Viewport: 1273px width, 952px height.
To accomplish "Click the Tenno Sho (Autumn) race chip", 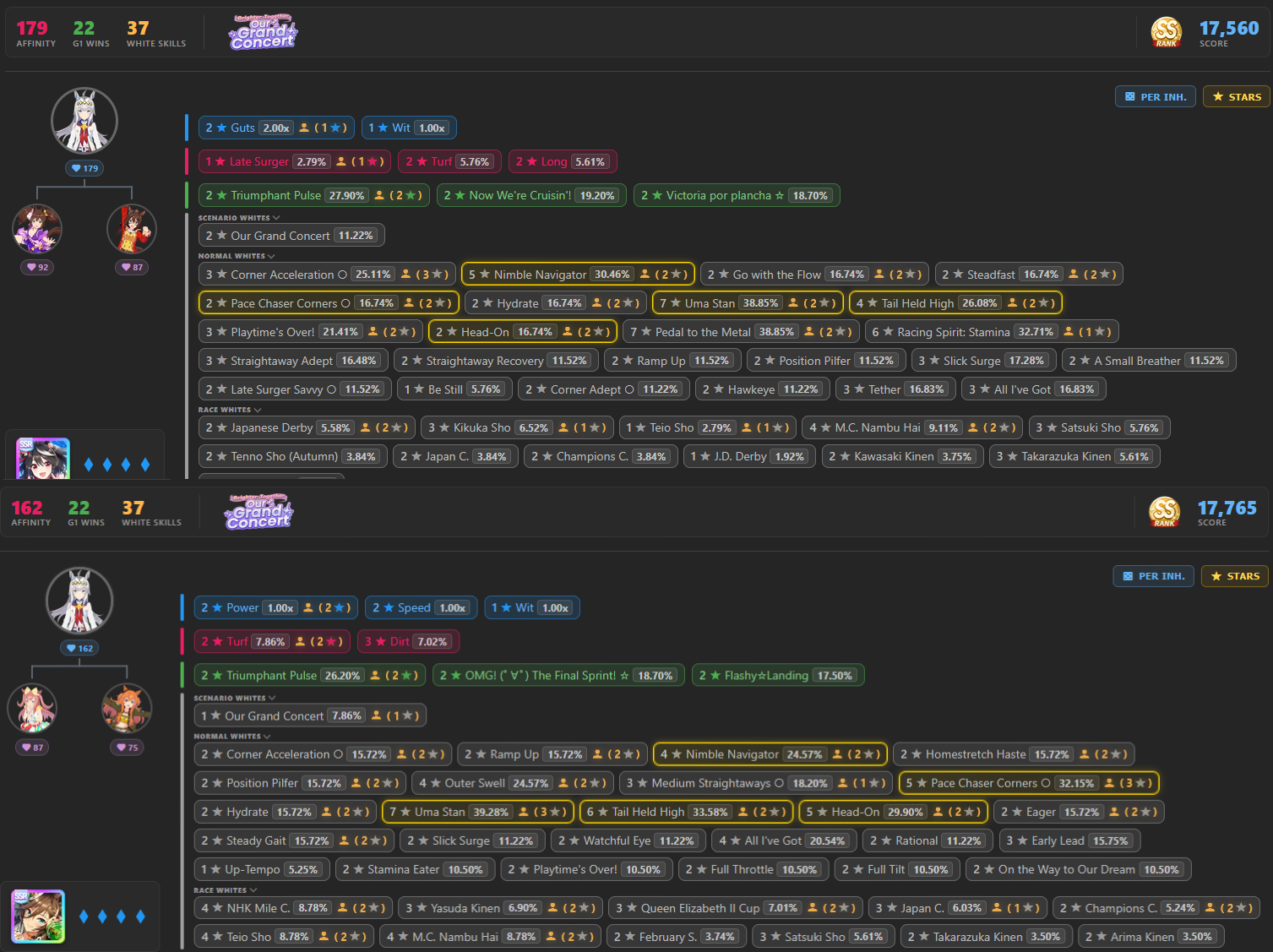I will (293, 456).
